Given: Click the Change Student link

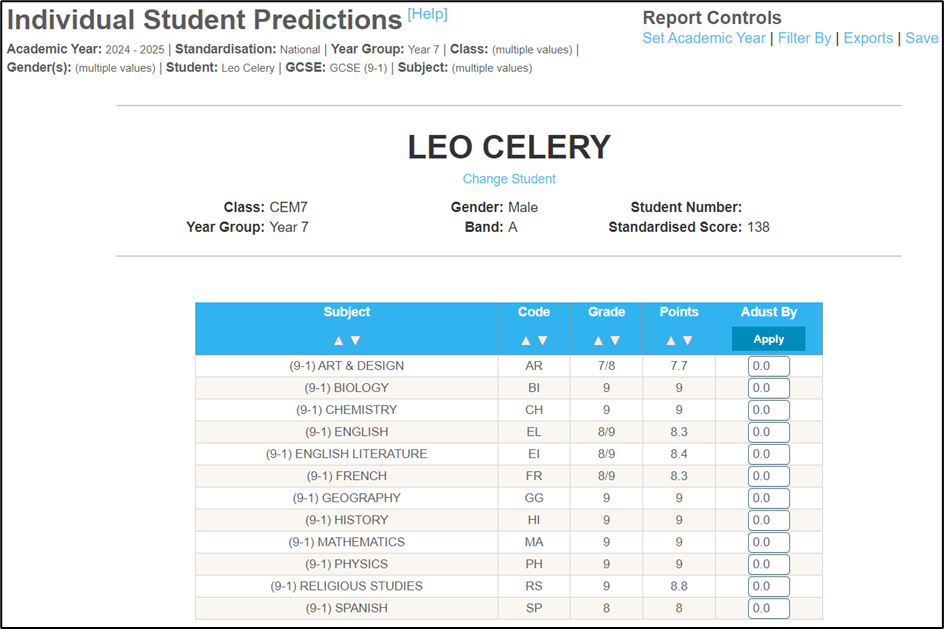Looking at the screenshot, I should [x=509, y=179].
